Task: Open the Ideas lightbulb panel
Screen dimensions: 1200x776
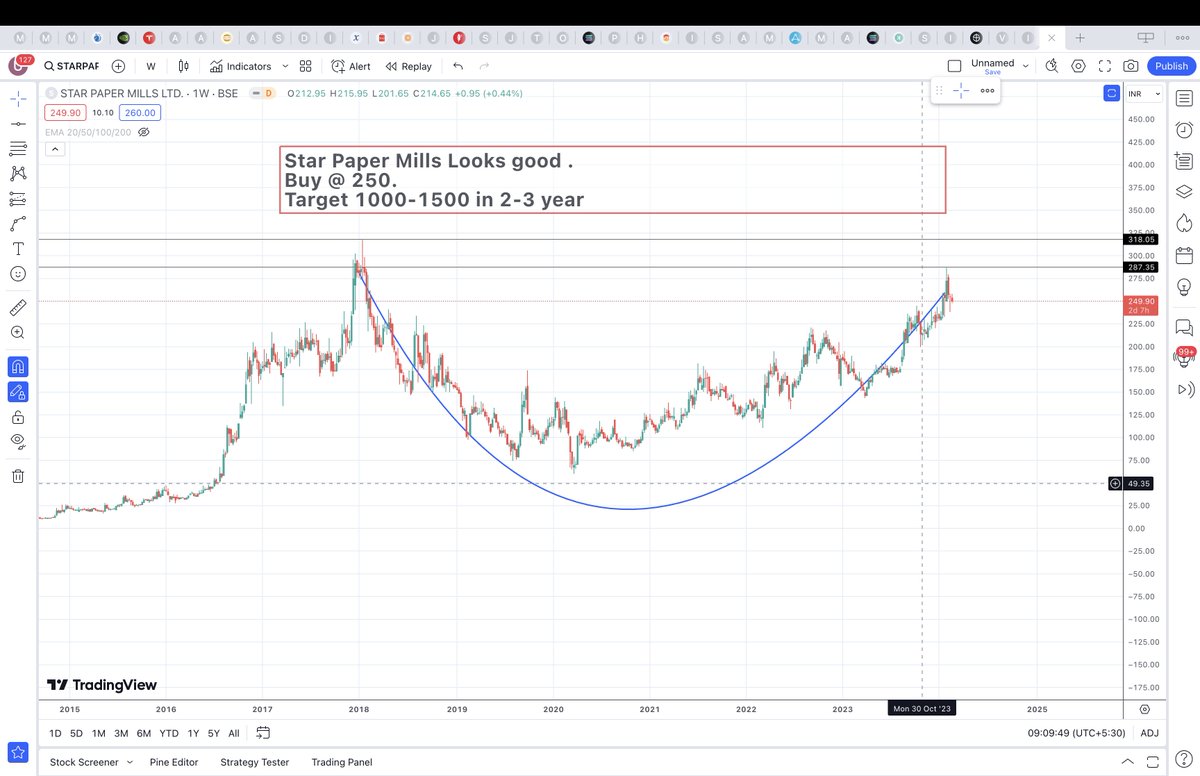Action: [x=1184, y=286]
